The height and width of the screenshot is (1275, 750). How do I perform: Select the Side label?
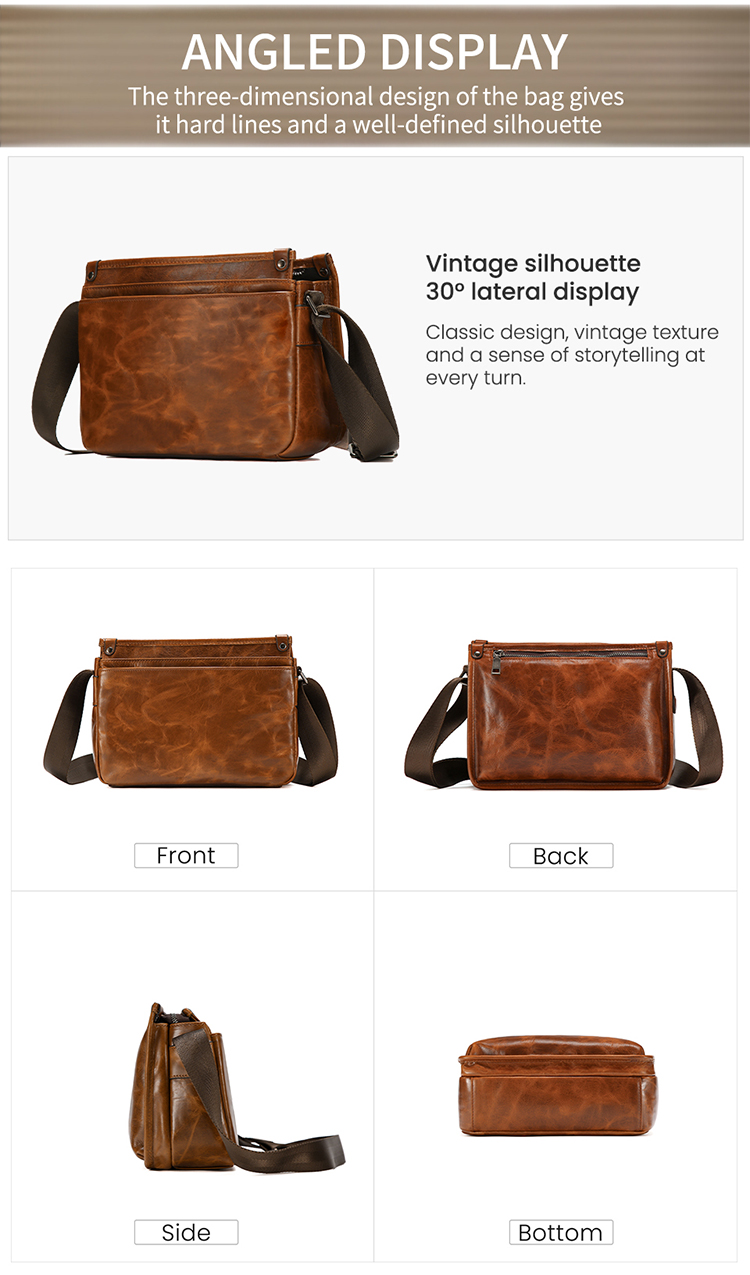click(x=186, y=1232)
